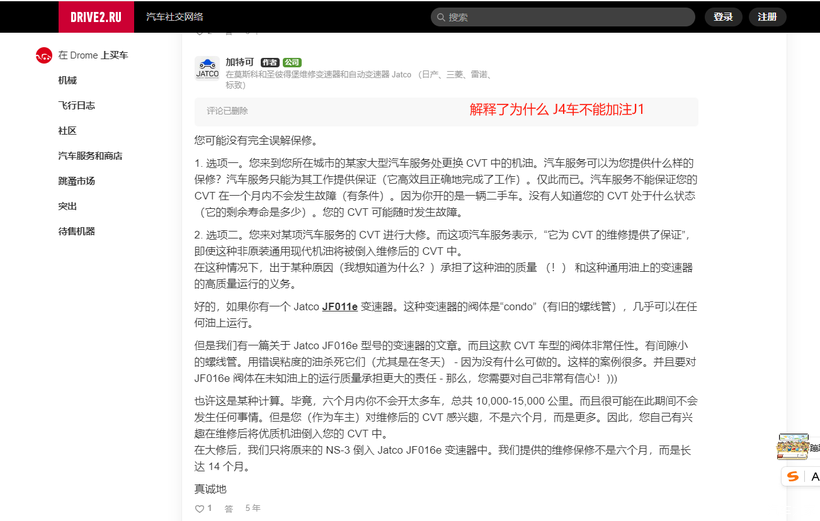
Task: Click the JATCO avatar thumbnail
Action: [207, 69]
